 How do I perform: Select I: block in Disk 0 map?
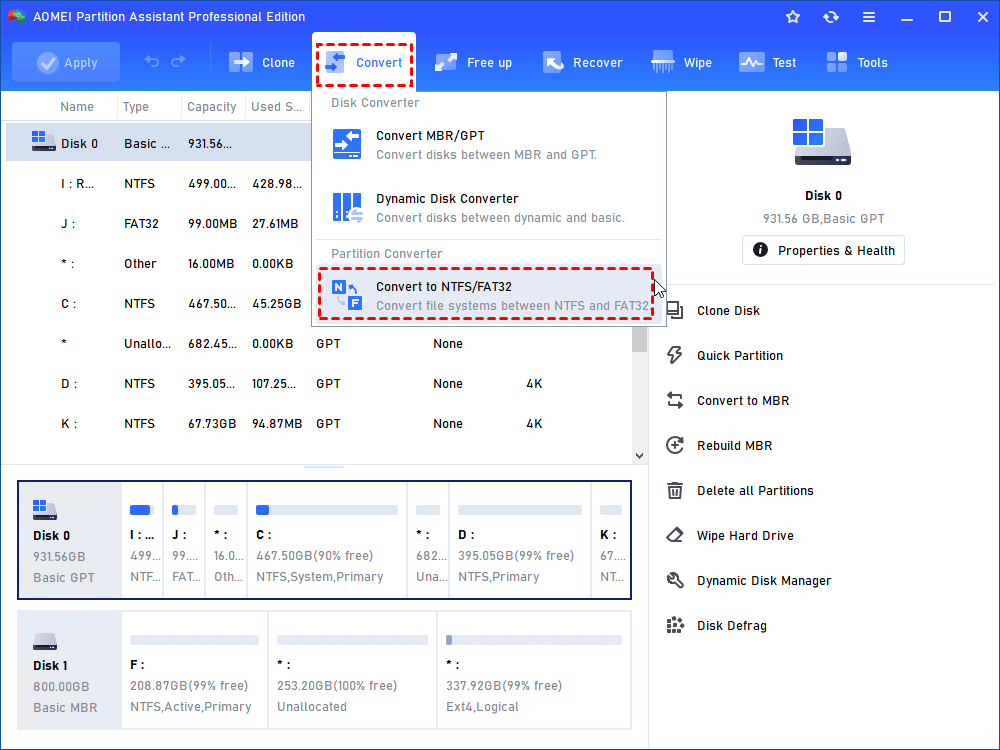tap(142, 540)
